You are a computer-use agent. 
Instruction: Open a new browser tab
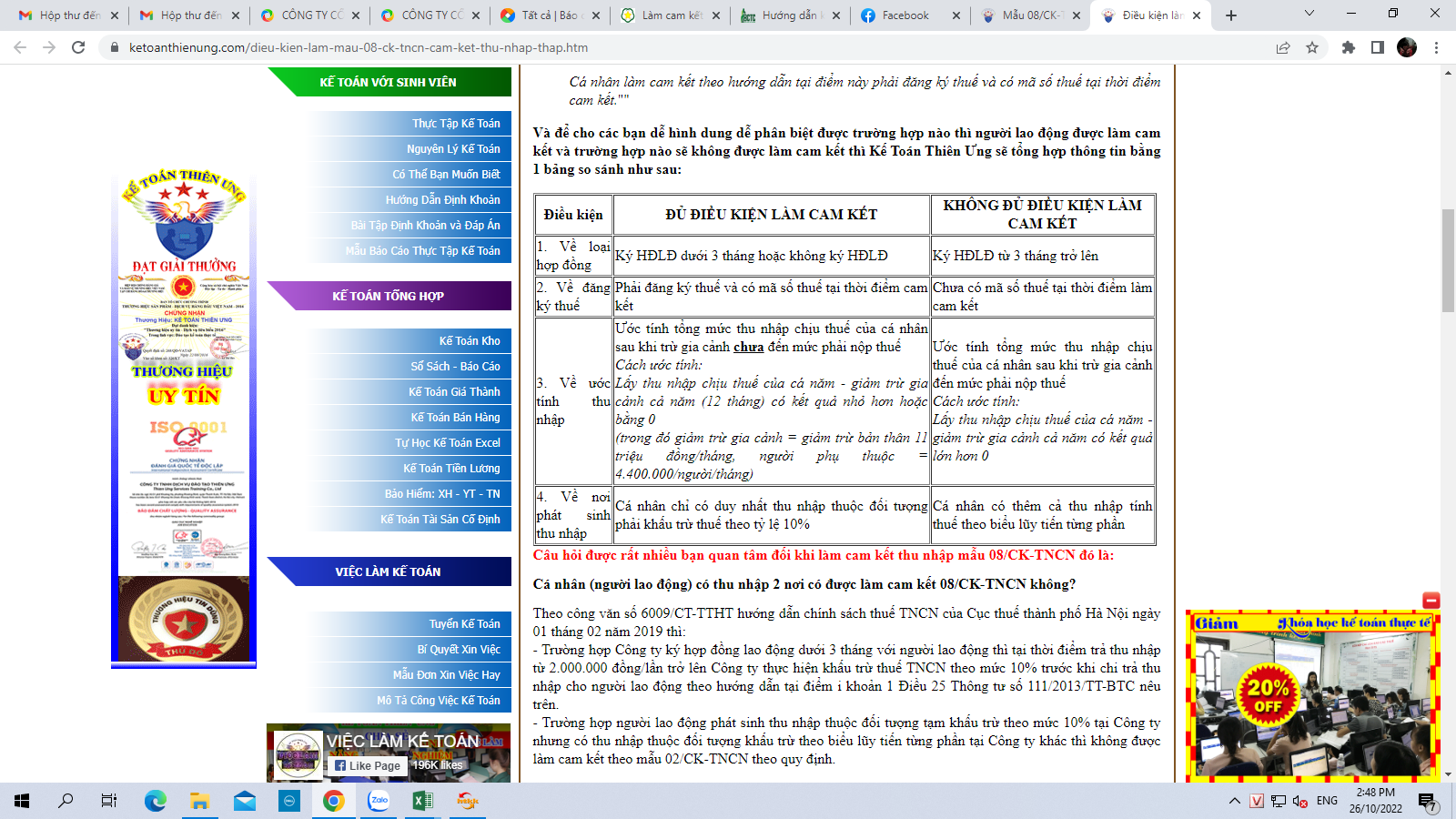click(x=1231, y=15)
